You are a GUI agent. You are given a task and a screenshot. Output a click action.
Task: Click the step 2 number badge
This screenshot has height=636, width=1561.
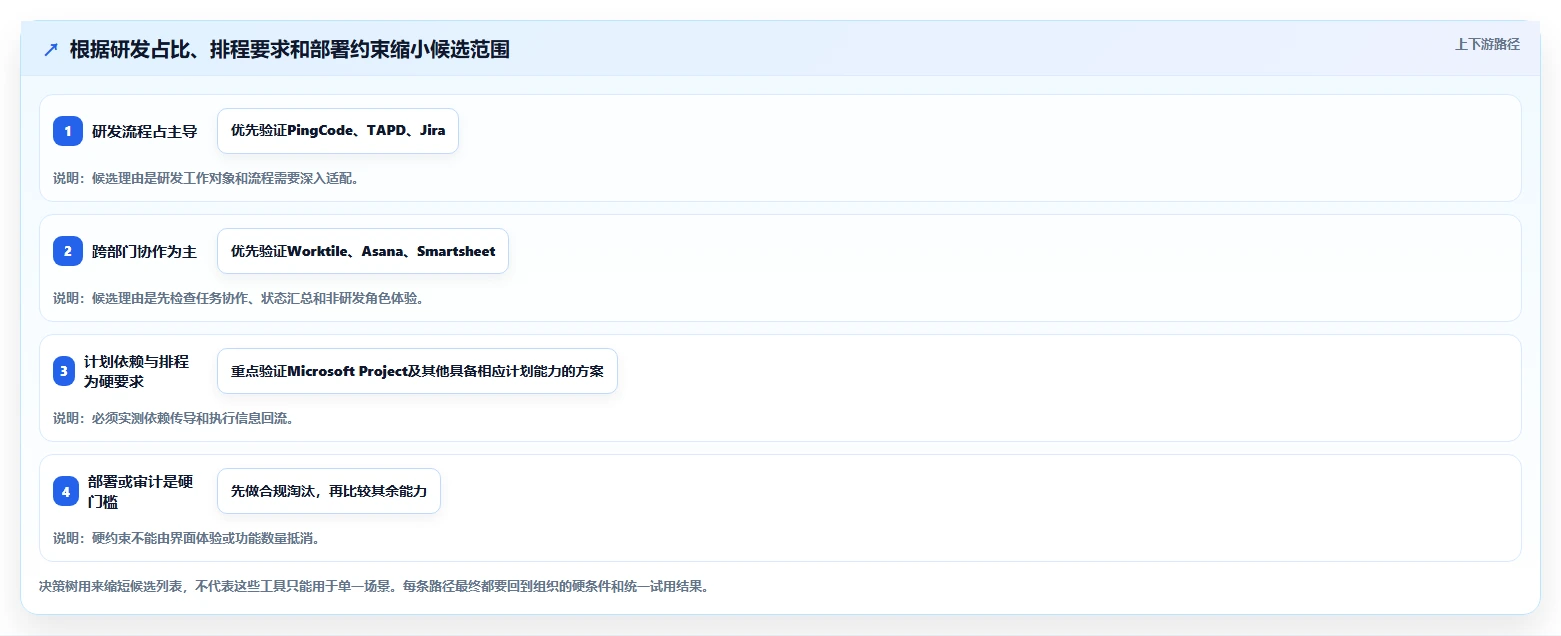tap(68, 251)
